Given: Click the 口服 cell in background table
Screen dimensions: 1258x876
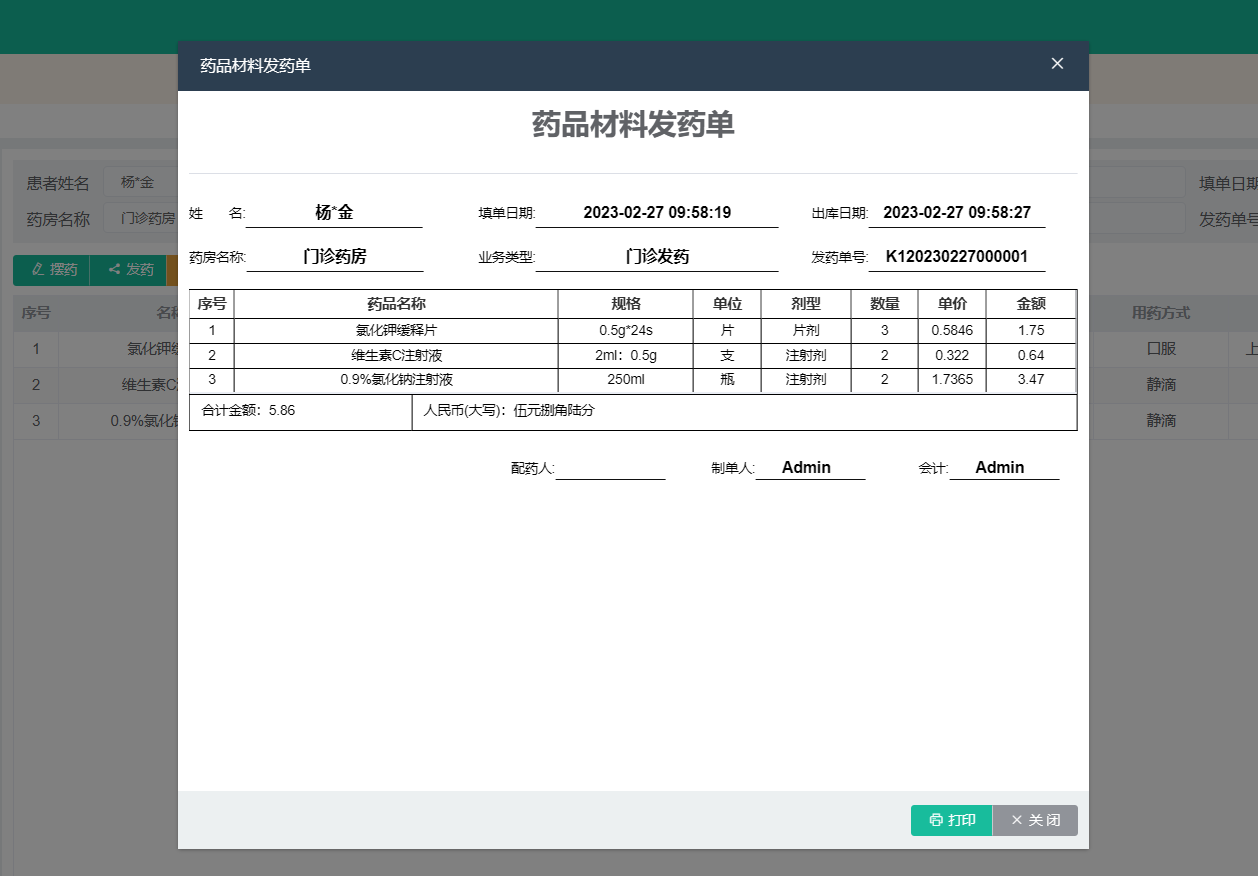Looking at the screenshot, I should coord(1161,349).
